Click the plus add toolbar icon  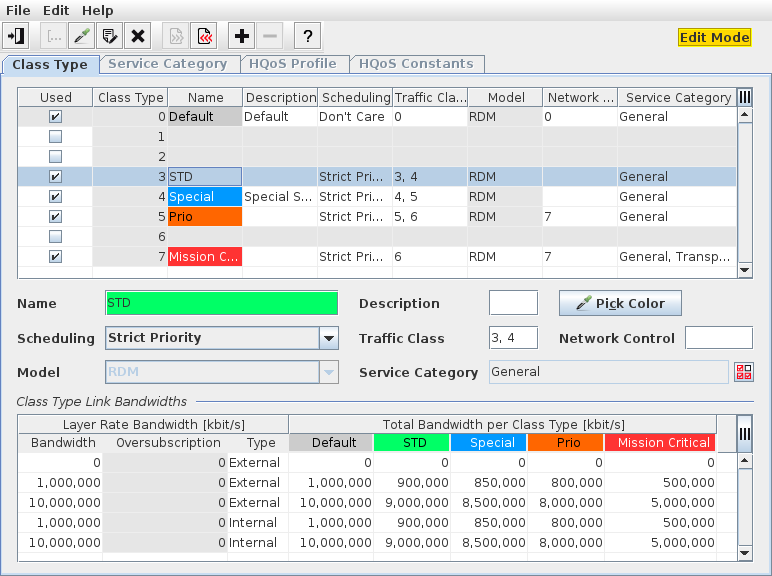pyautogui.click(x=242, y=37)
